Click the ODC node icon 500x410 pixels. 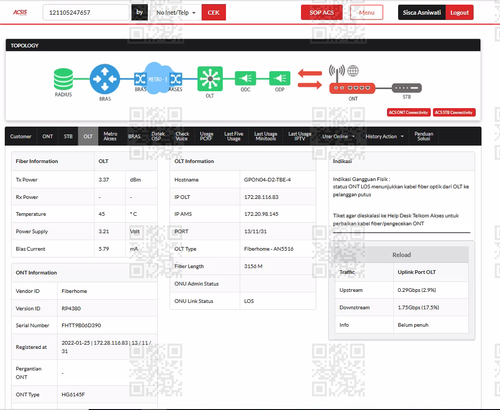pyautogui.click(x=245, y=79)
